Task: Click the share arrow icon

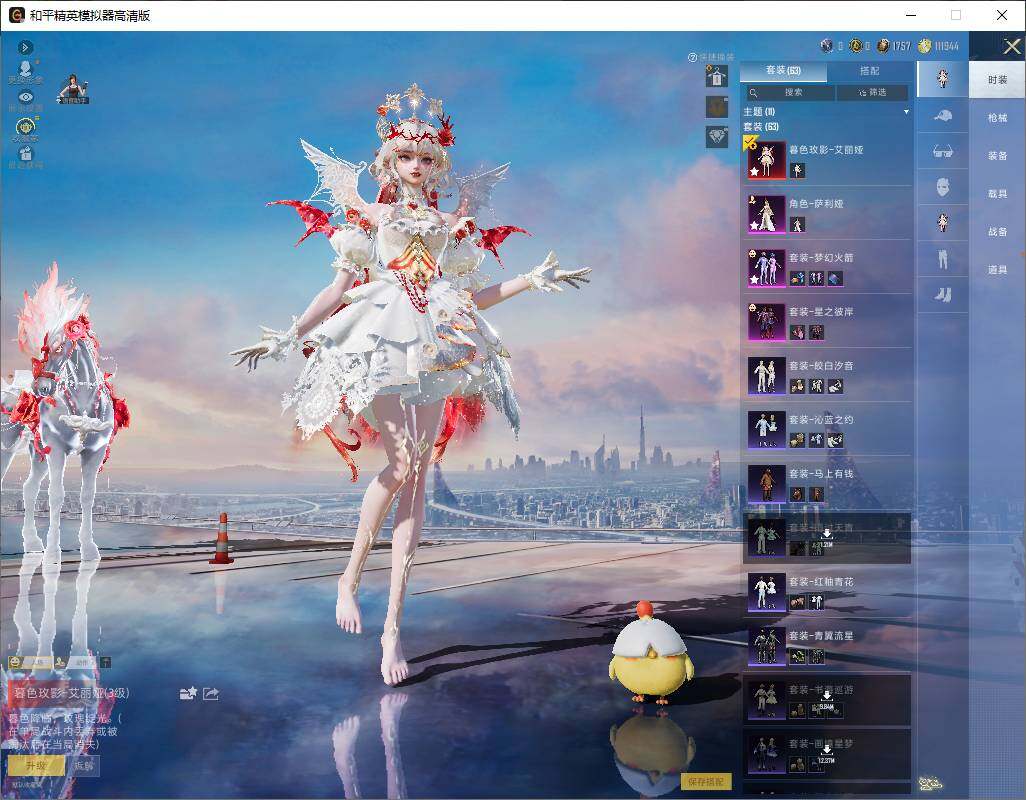Action: coord(211,693)
